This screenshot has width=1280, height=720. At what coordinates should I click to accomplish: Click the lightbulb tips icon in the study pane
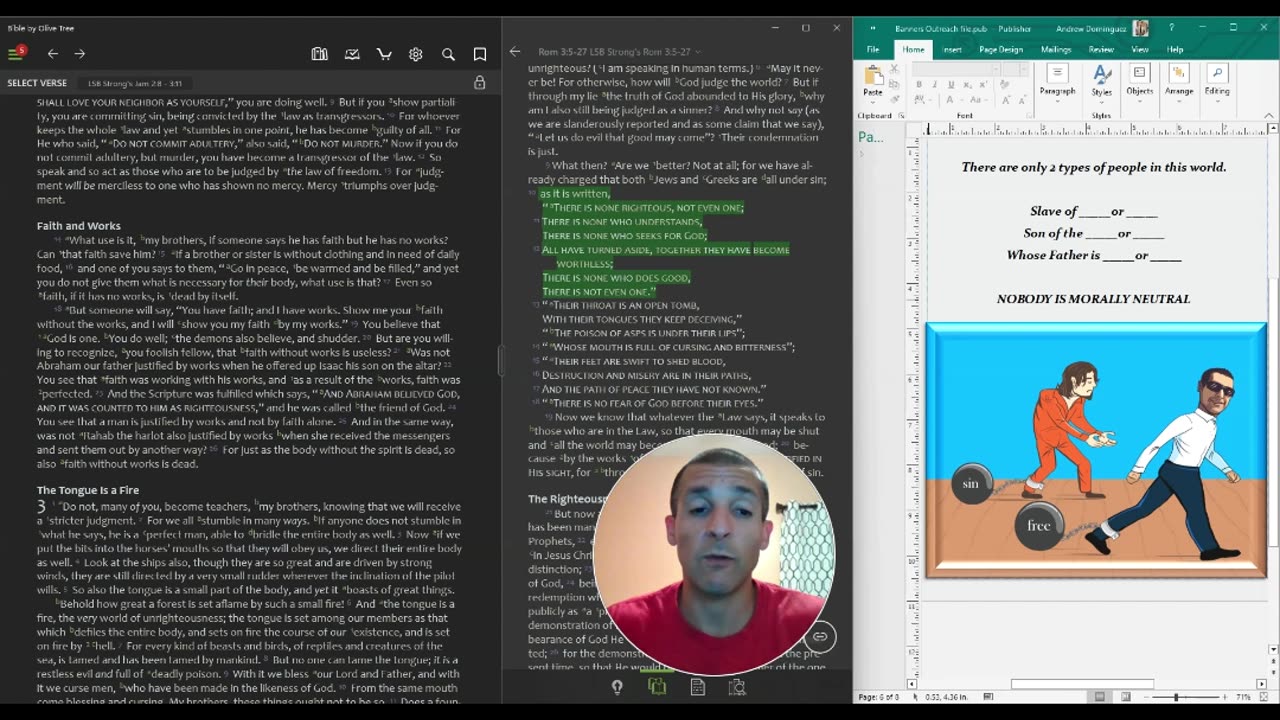(x=617, y=687)
